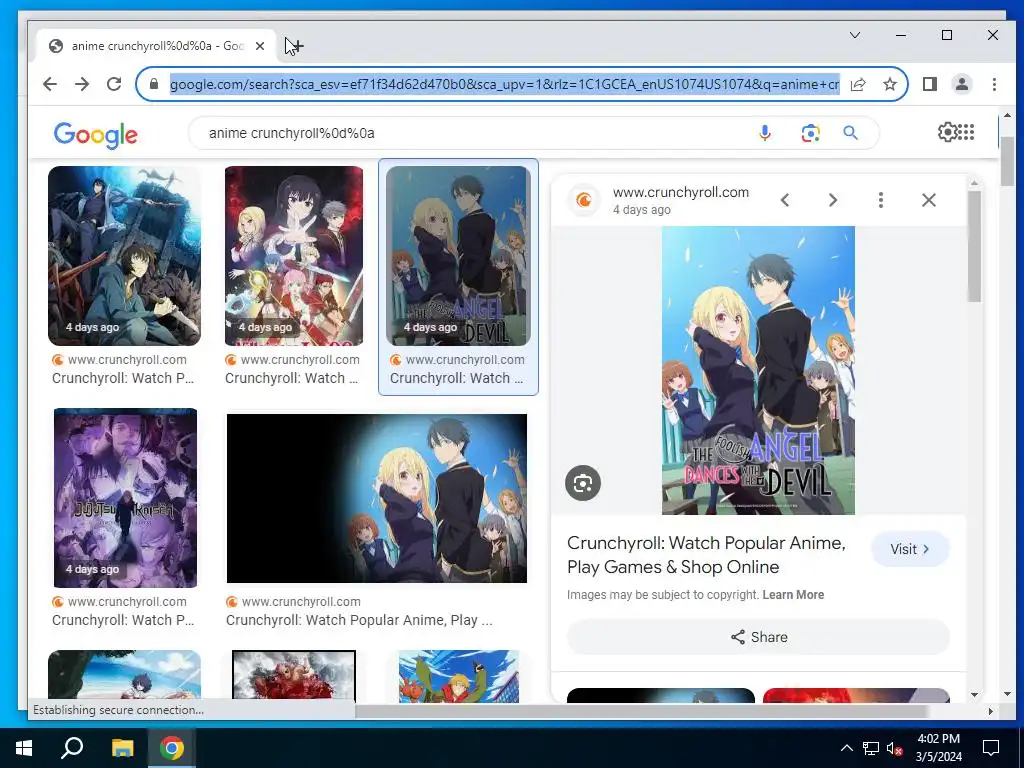Click the Chrome taskbar icon

[x=172, y=748]
